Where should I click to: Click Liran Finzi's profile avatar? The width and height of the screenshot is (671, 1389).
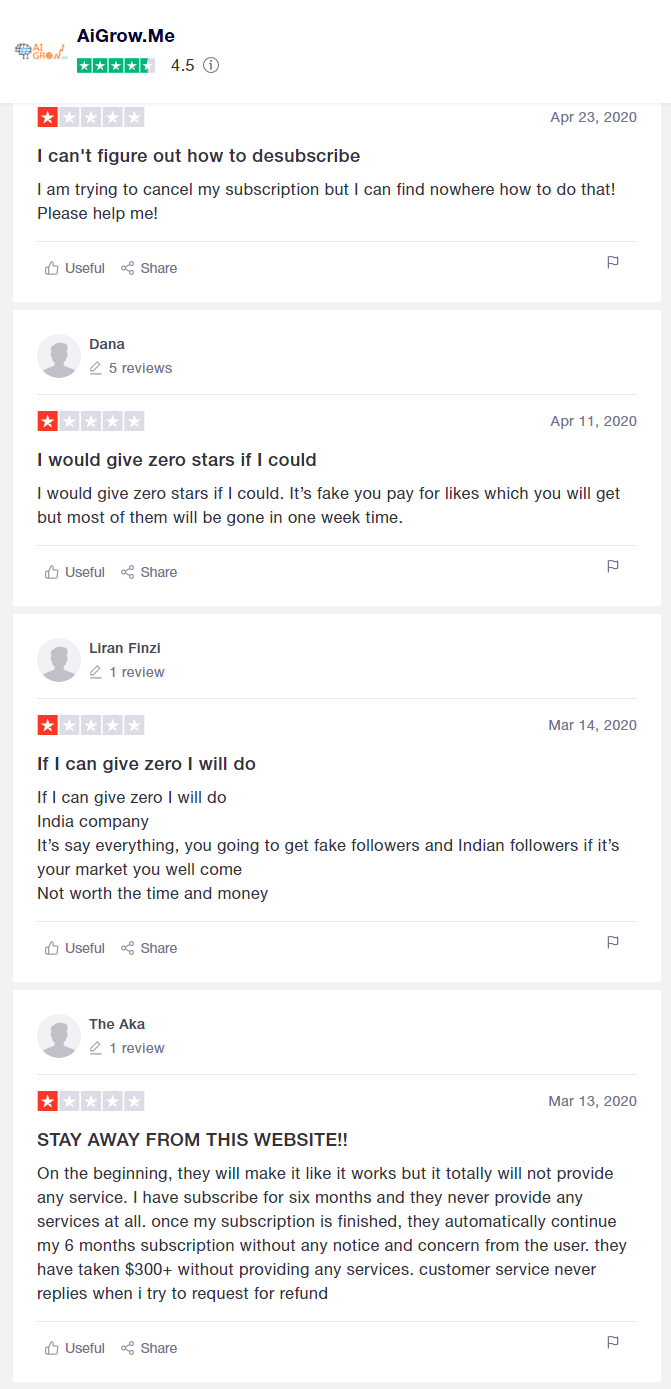pos(59,660)
